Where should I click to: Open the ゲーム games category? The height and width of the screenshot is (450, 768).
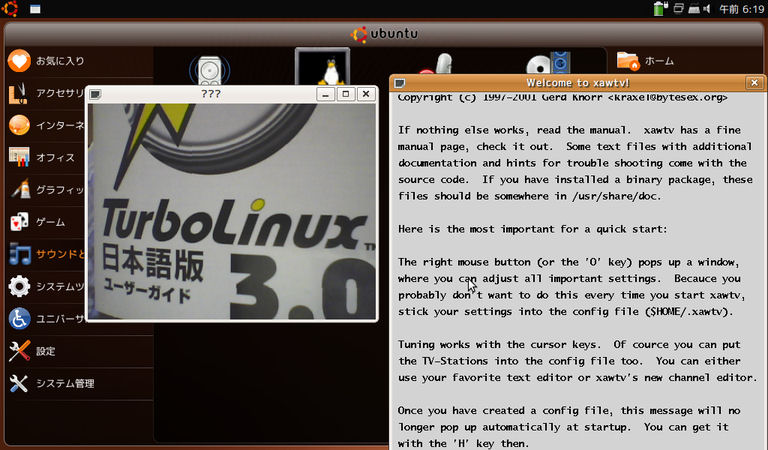pos(46,222)
